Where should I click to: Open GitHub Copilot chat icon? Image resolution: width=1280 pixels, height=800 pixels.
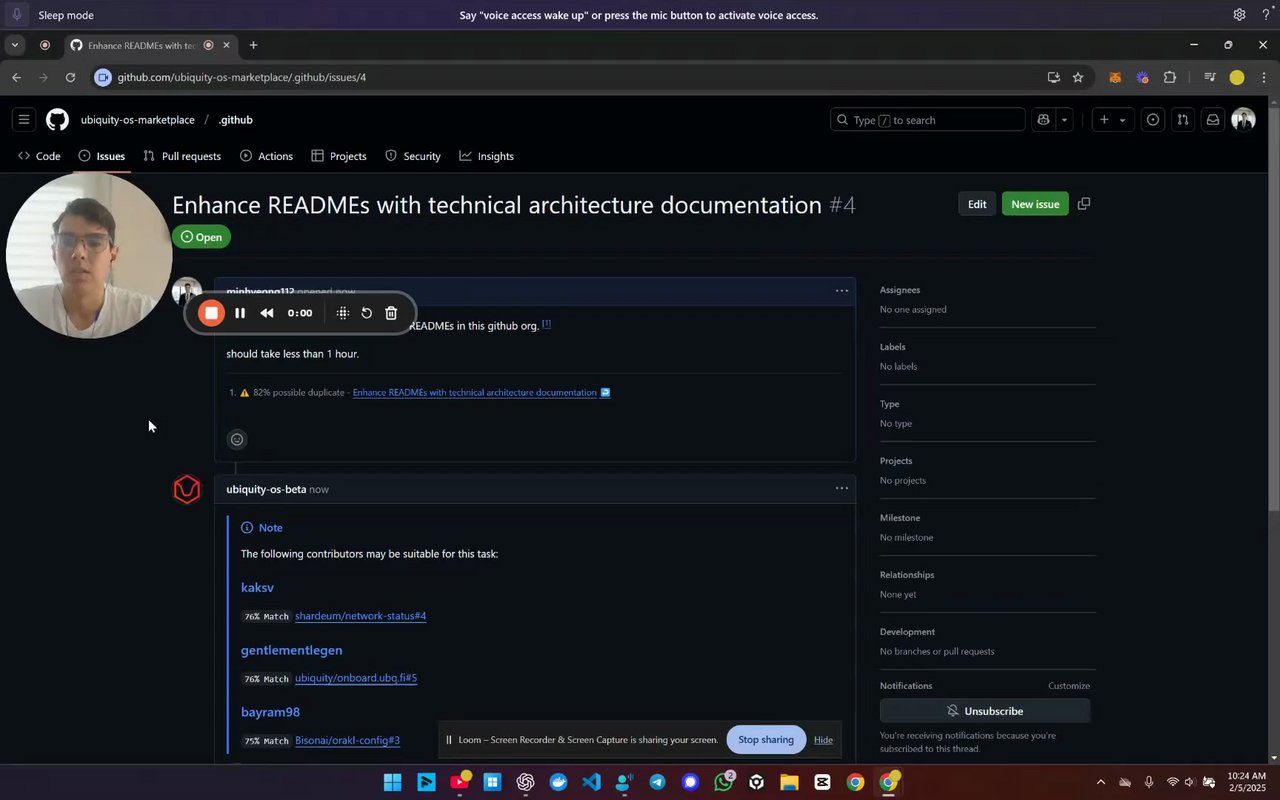1043,120
